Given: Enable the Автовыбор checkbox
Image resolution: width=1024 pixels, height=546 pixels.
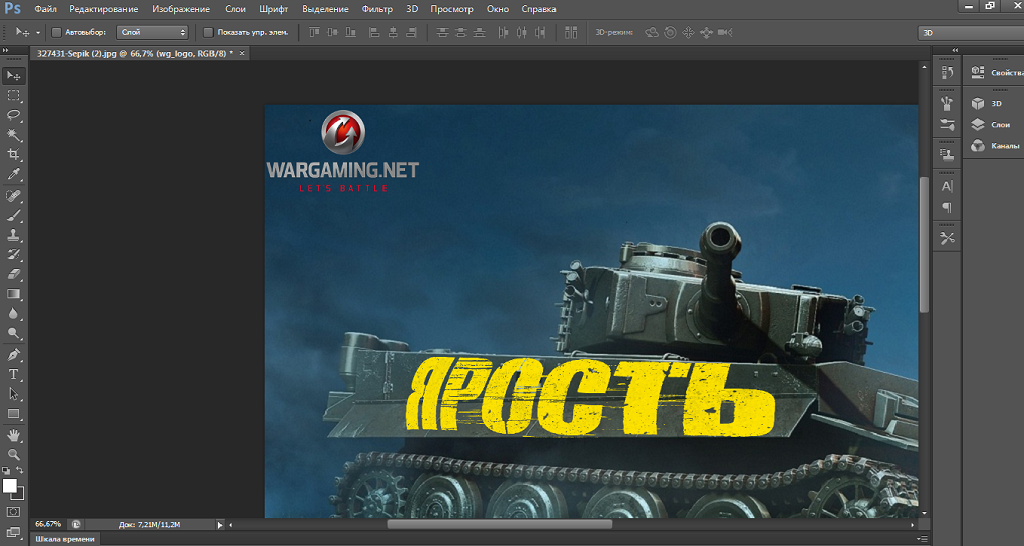Looking at the screenshot, I should 56,32.
